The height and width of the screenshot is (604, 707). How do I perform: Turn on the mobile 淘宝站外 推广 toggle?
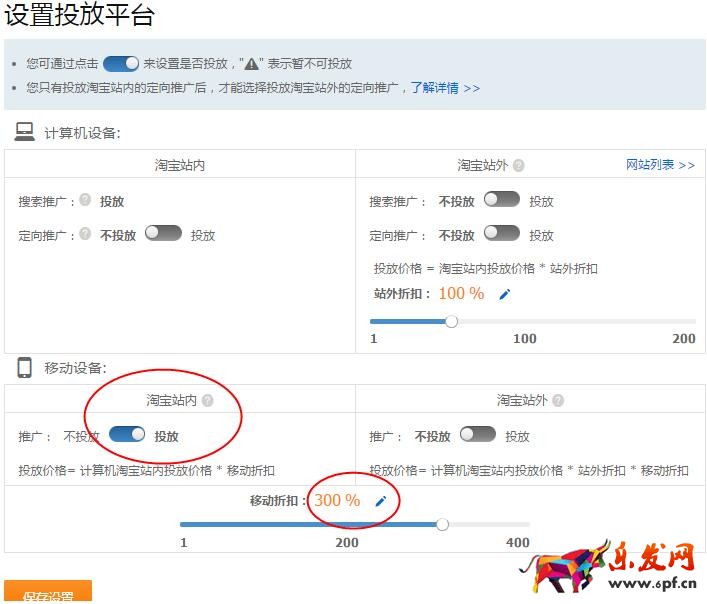pos(477,435)
